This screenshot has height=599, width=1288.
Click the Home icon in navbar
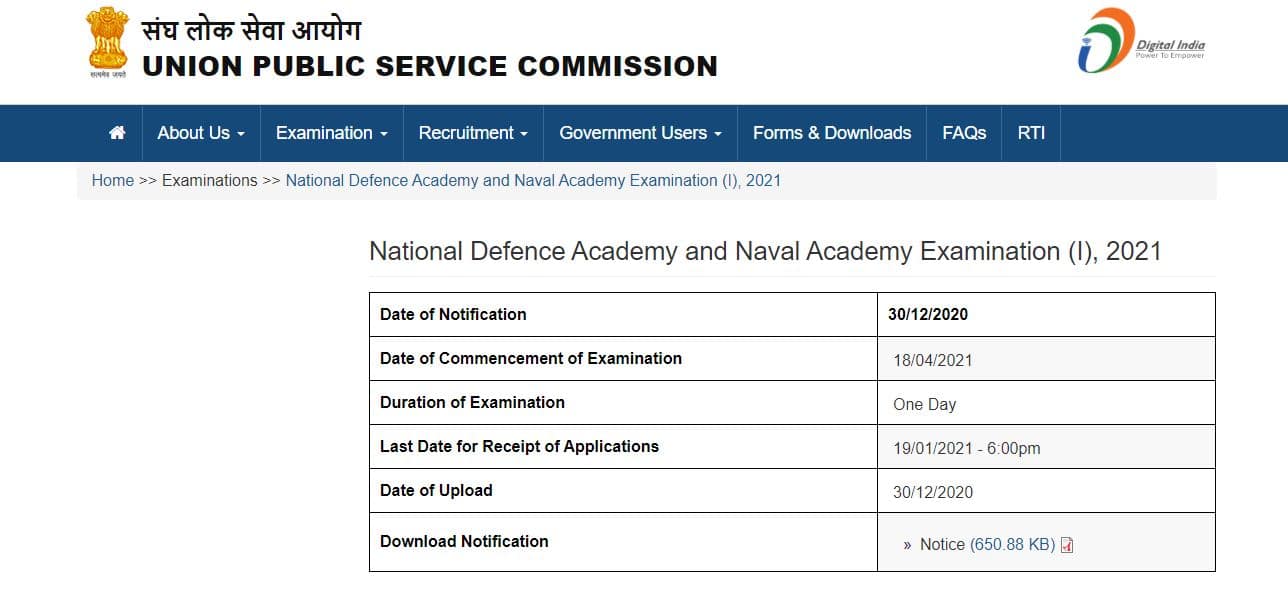pyautogui.click(x=117, y=133)
